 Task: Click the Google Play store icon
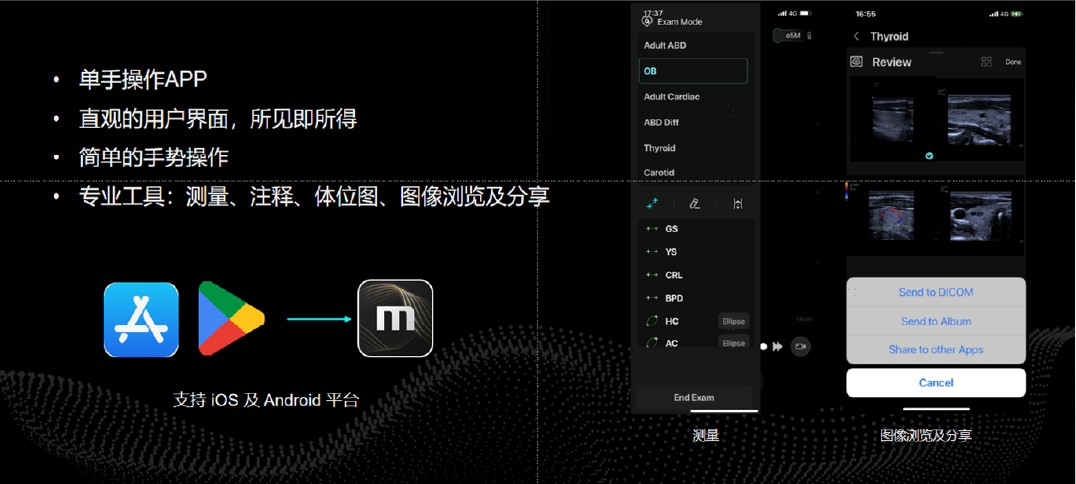(231, 320)
